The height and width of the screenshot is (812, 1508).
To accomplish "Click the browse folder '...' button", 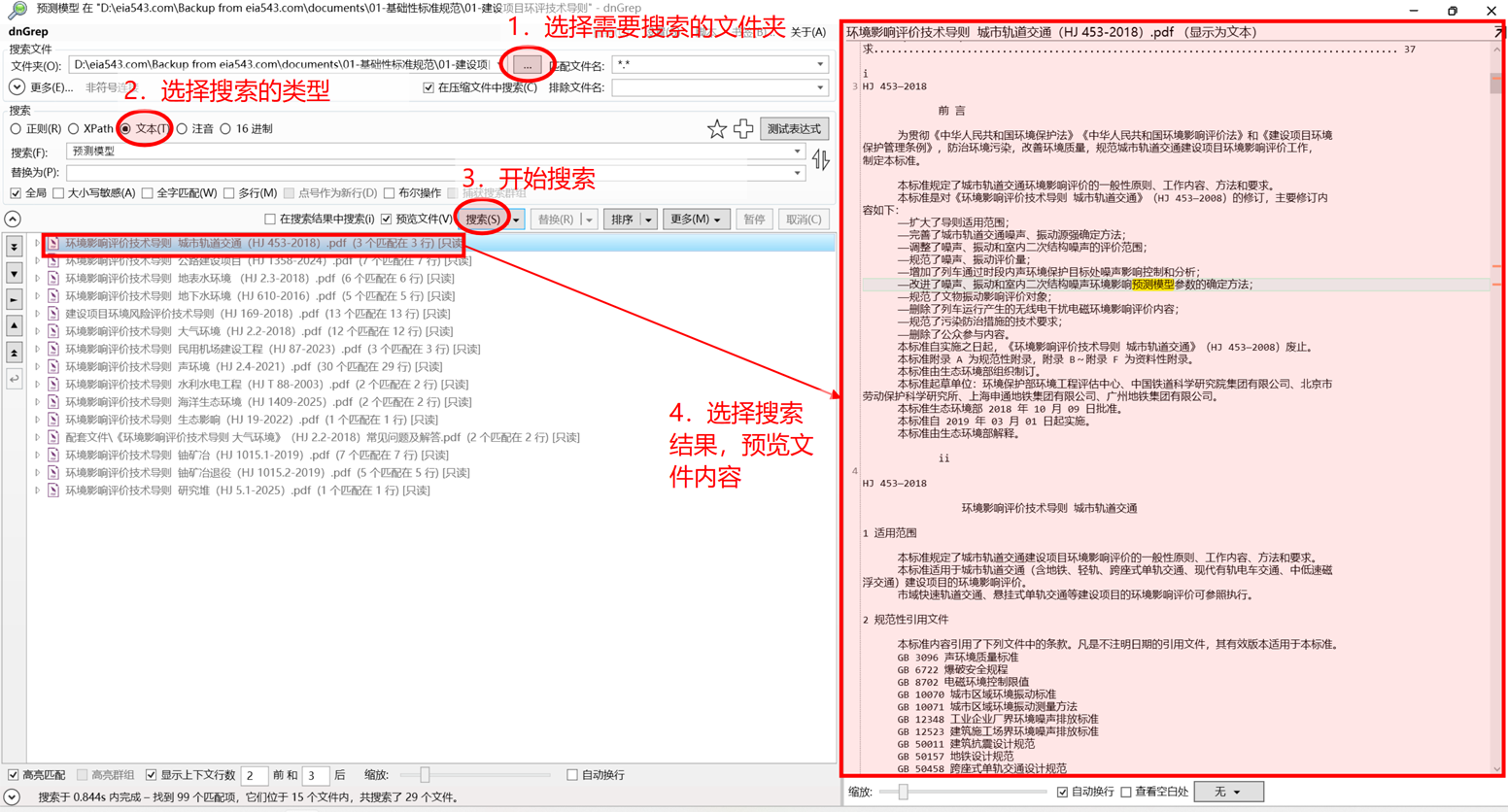I will [x=527, y=65].
